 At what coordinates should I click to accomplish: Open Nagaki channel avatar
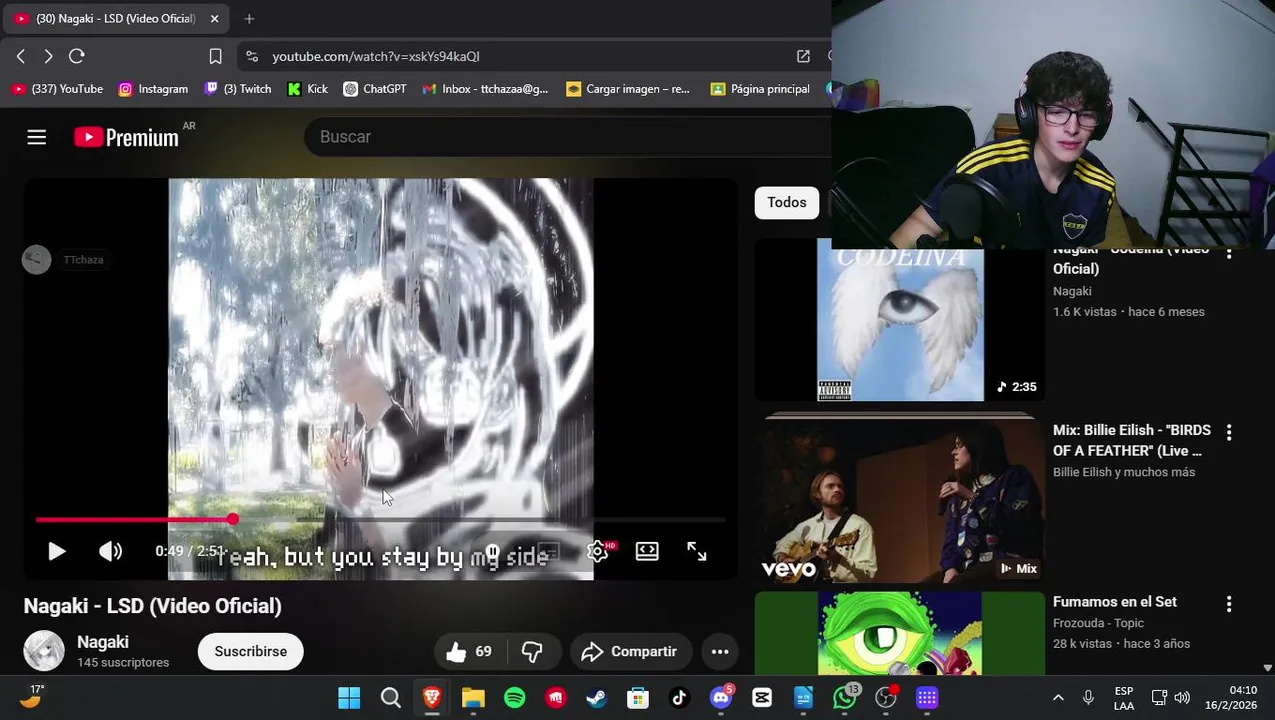pos(44,651)
